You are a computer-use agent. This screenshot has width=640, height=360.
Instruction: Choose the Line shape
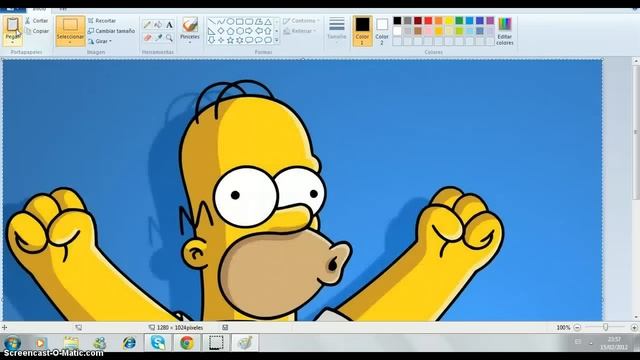(x=211, y=21)
